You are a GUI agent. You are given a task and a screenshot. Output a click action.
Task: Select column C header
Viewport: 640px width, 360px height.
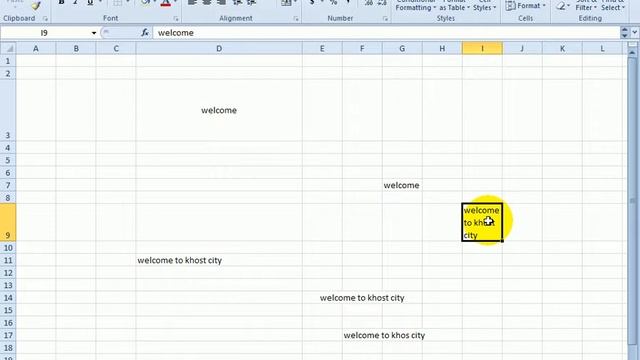click(116, 49)
